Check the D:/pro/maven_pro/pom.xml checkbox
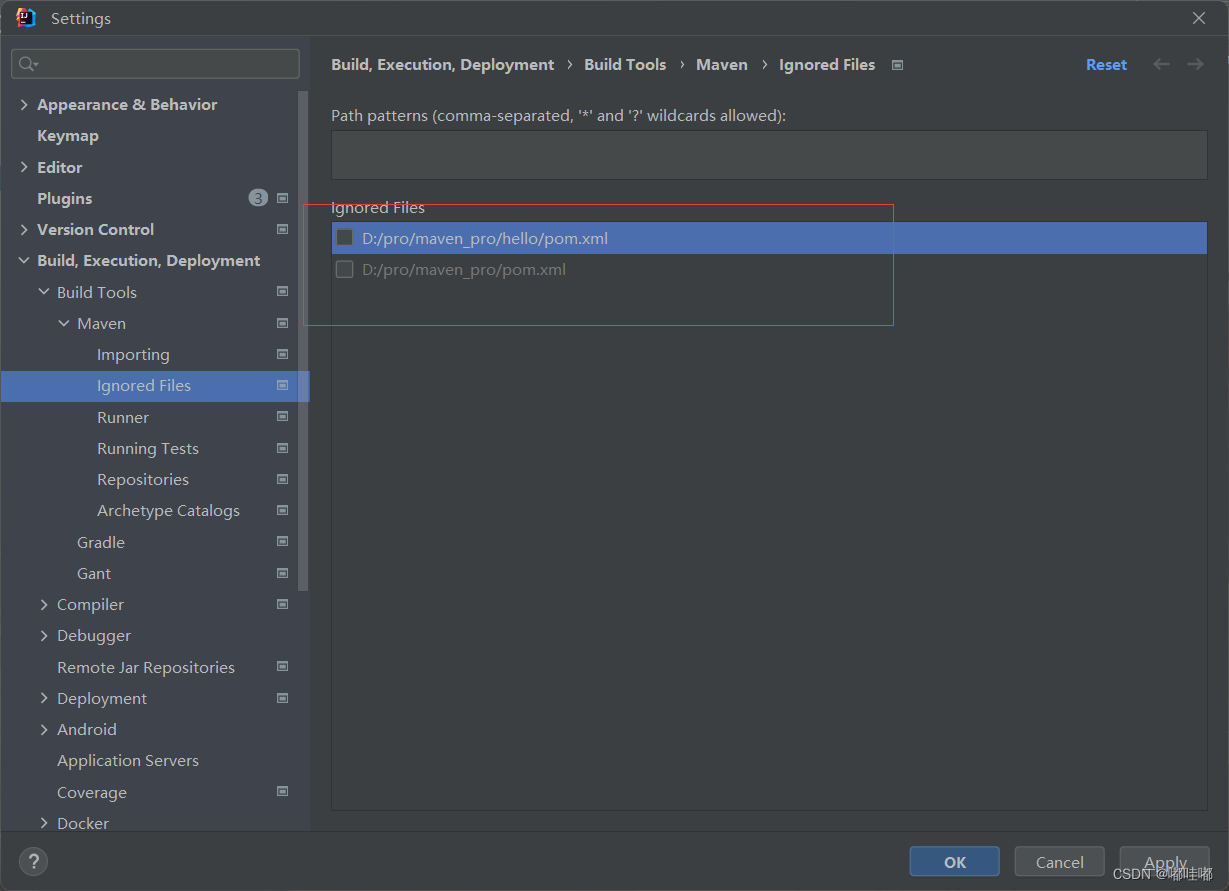 (345, 269)
